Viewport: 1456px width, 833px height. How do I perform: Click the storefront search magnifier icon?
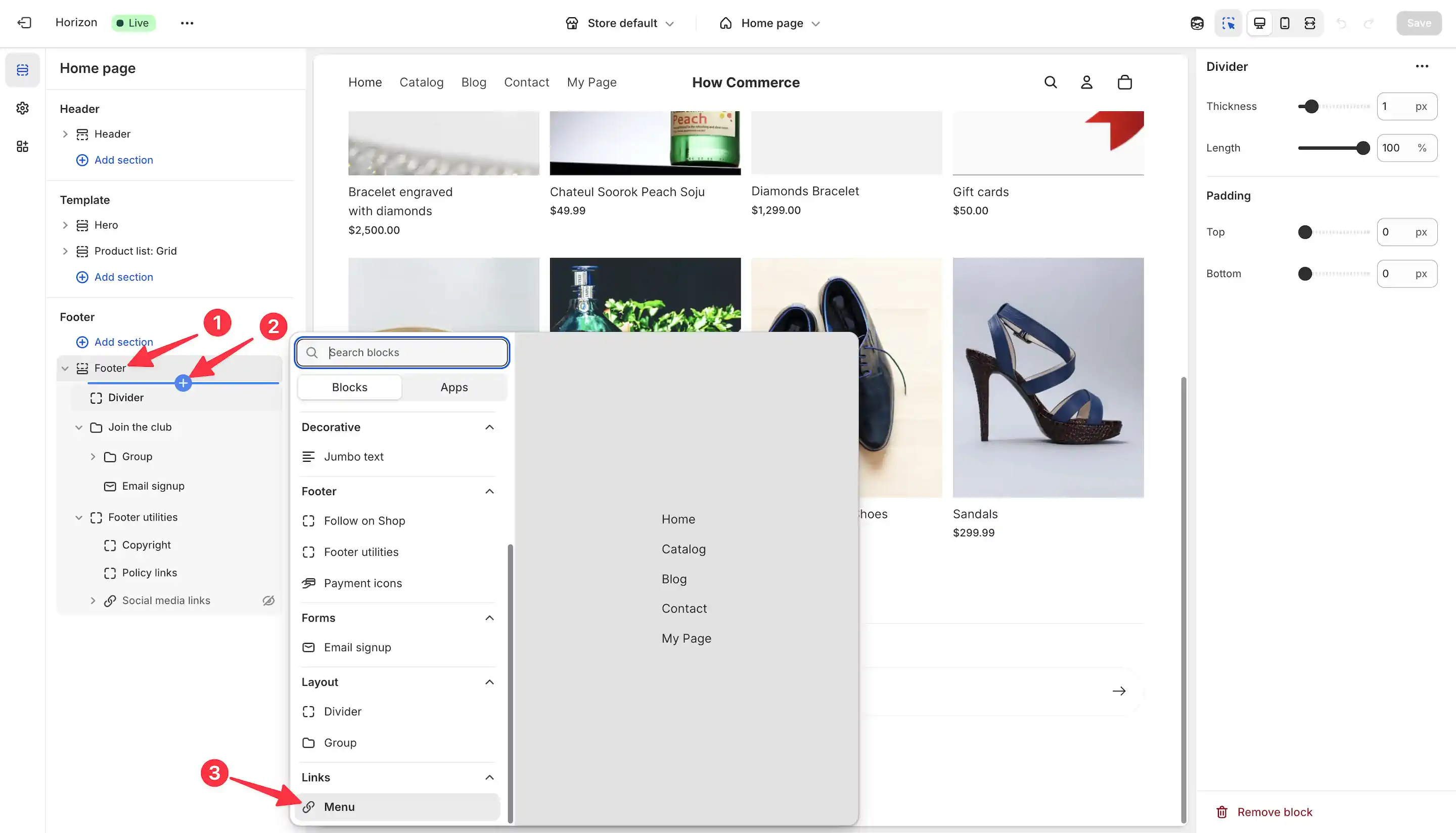(1051, 82)
